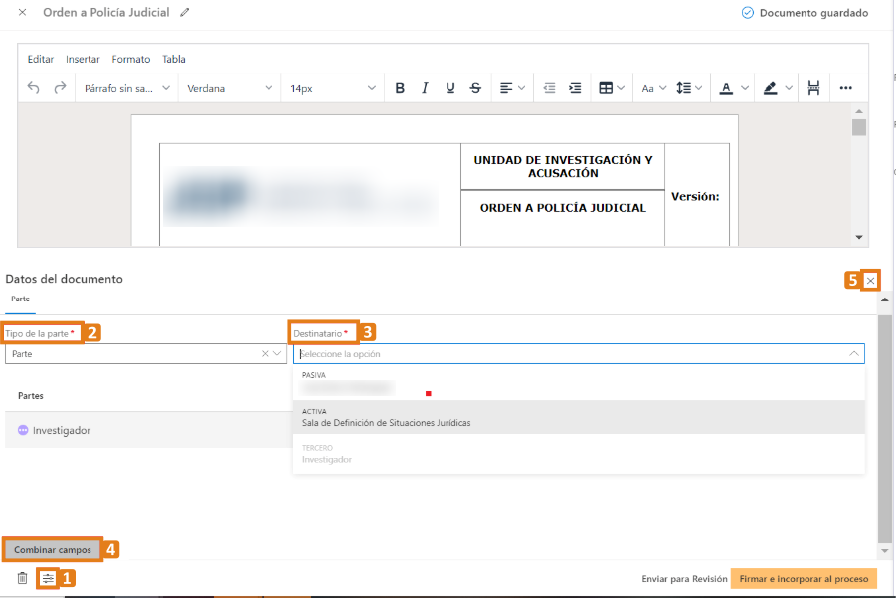Close the Datos del documento panel

click(870, 281)
